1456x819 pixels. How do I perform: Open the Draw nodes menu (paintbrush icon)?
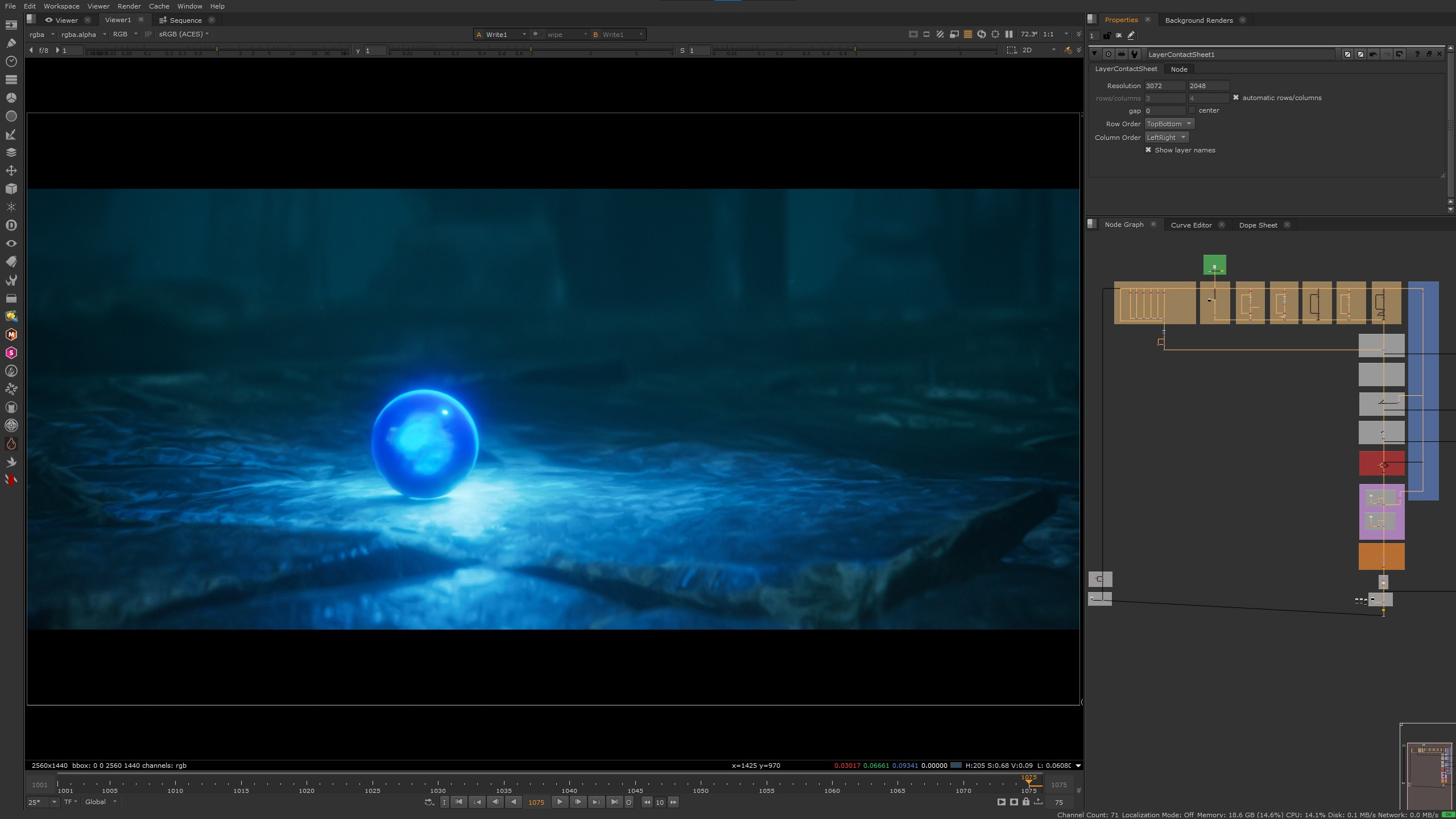[11, 43]
